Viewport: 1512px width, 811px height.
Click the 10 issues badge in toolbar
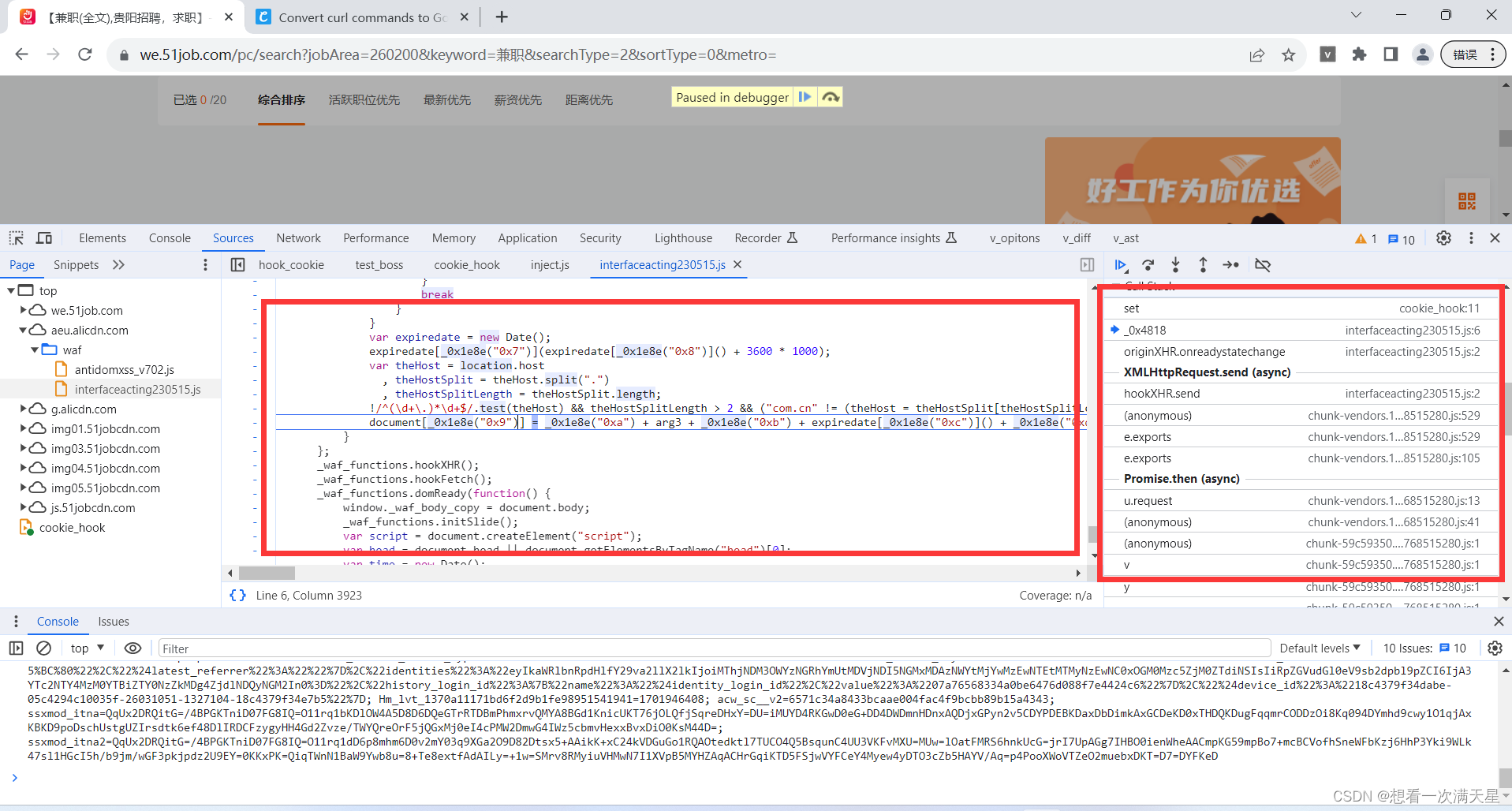[x=1402, y=239]
